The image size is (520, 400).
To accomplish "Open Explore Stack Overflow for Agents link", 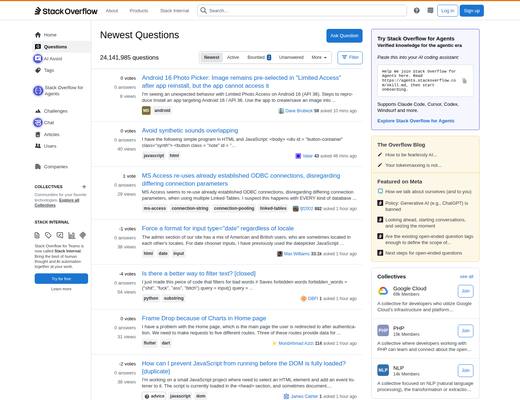I will coord(416,121).
